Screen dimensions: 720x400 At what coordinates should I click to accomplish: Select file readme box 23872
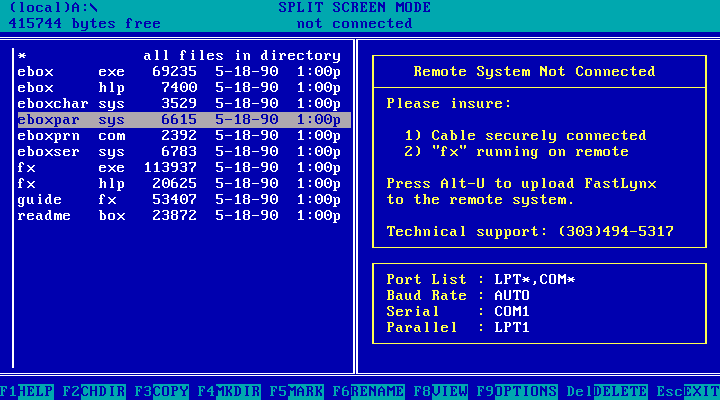180,216
